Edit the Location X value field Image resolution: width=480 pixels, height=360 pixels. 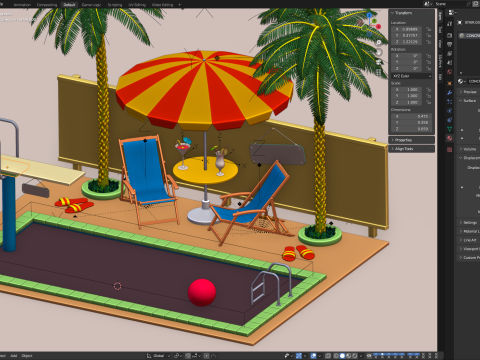tap(407, 29)
